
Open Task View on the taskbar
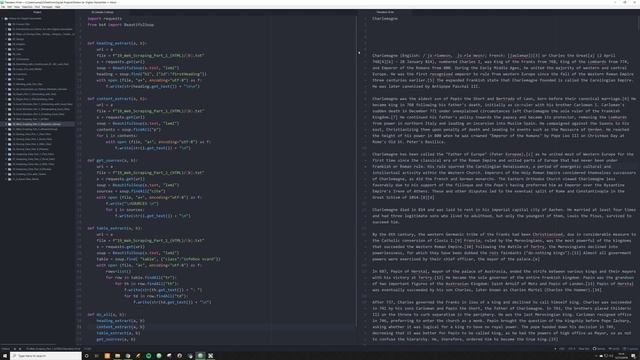pos(97,356)
